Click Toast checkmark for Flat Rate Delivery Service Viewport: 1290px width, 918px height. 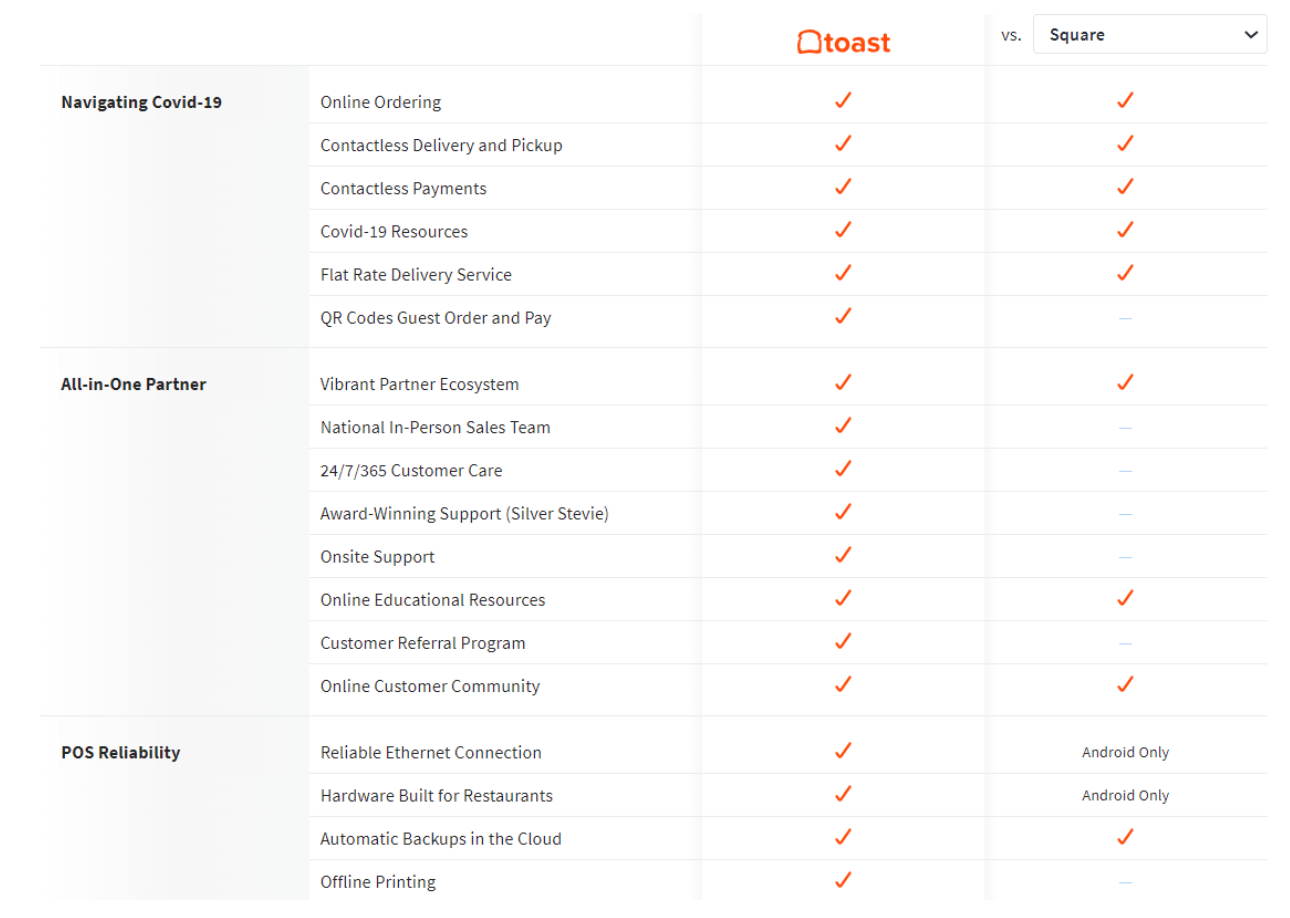(843, 272)
